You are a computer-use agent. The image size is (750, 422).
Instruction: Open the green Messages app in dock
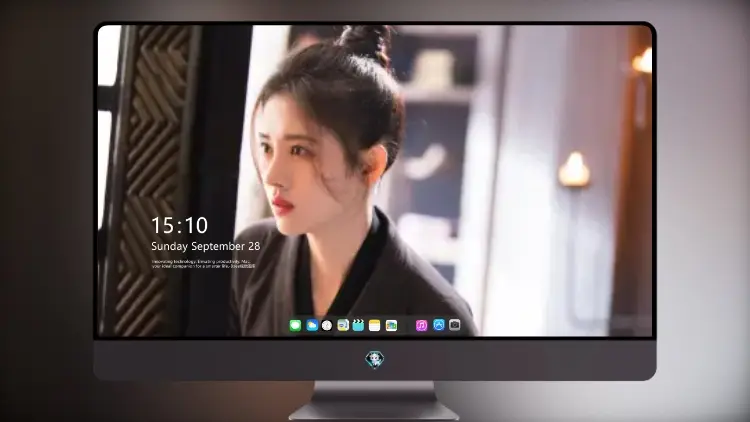tap(295, 325)
